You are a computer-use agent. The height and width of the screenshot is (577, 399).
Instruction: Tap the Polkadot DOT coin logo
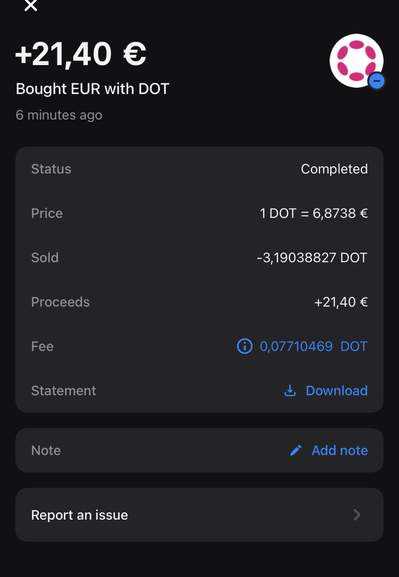tap(356, 61)
